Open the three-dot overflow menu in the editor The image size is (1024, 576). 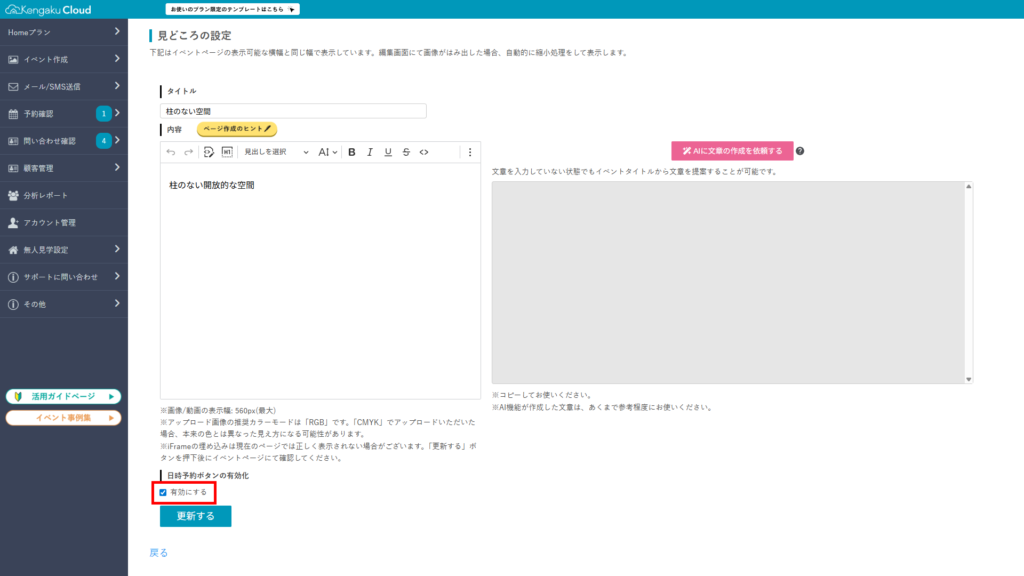(x=470, y=151)
